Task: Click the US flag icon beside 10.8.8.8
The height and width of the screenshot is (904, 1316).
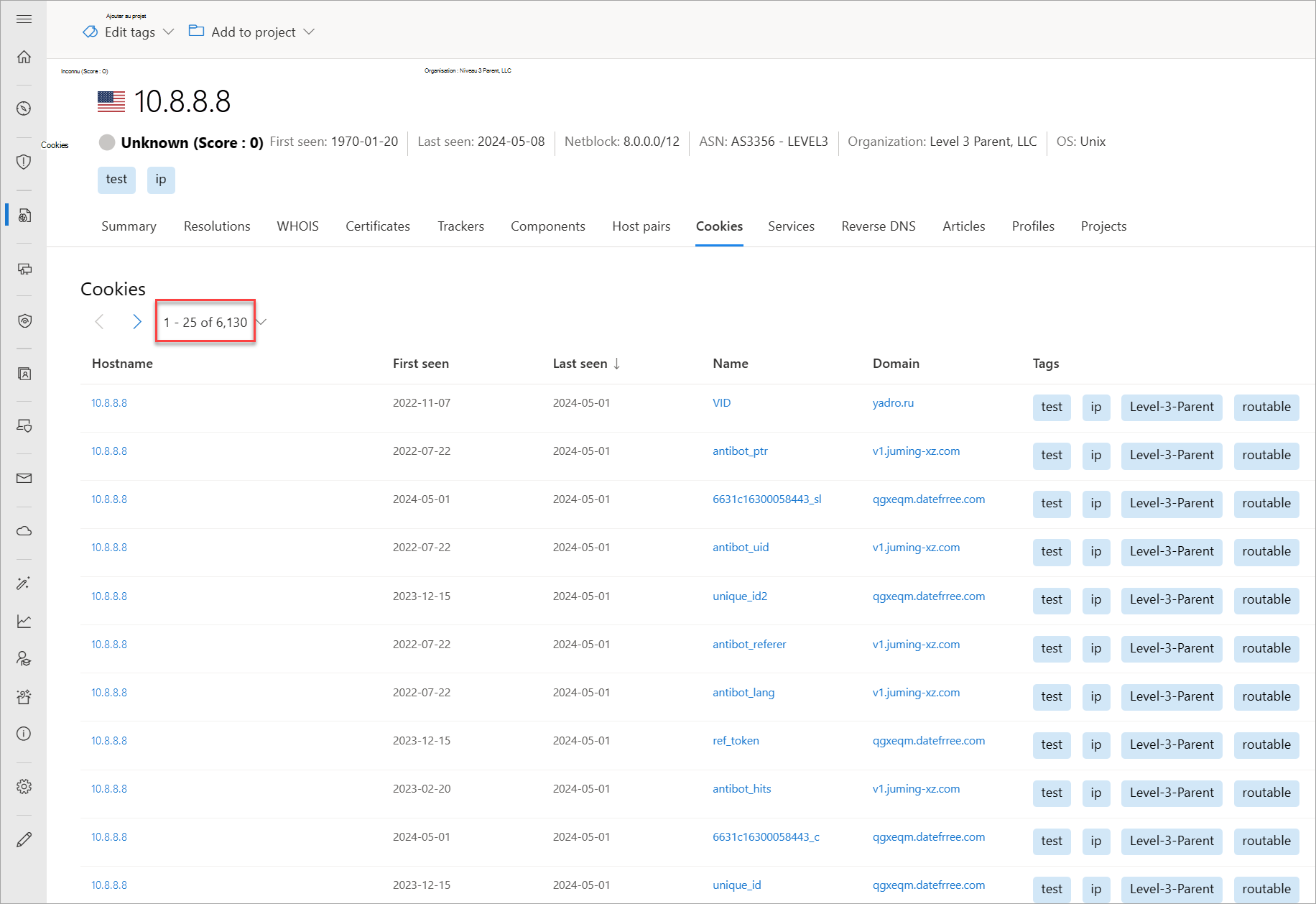Action: 111,101
